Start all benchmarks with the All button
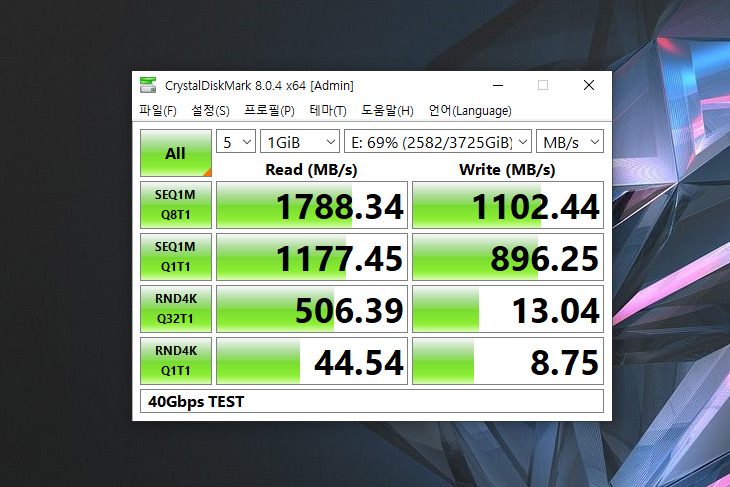This screenshot has height=487, width=730. (x=176, y=153)
